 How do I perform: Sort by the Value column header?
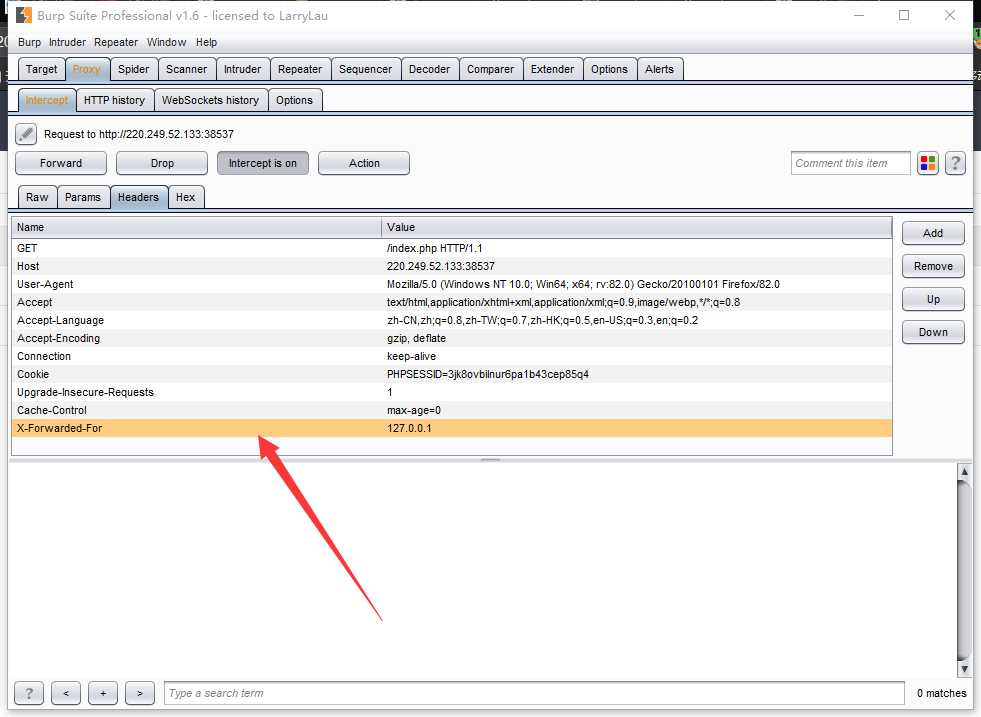[x=636, y=227]
